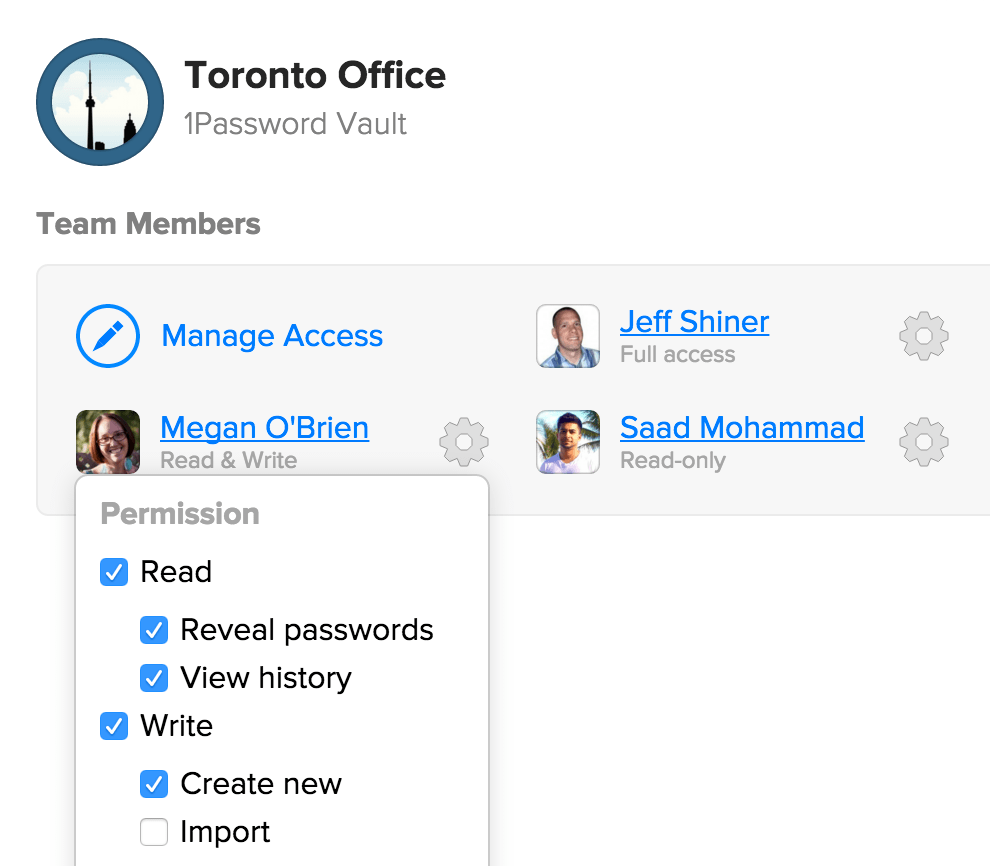Uncheck the Create new checkbox
The height and width of the screenshot is (866, 990).
(x=154, y=784)
